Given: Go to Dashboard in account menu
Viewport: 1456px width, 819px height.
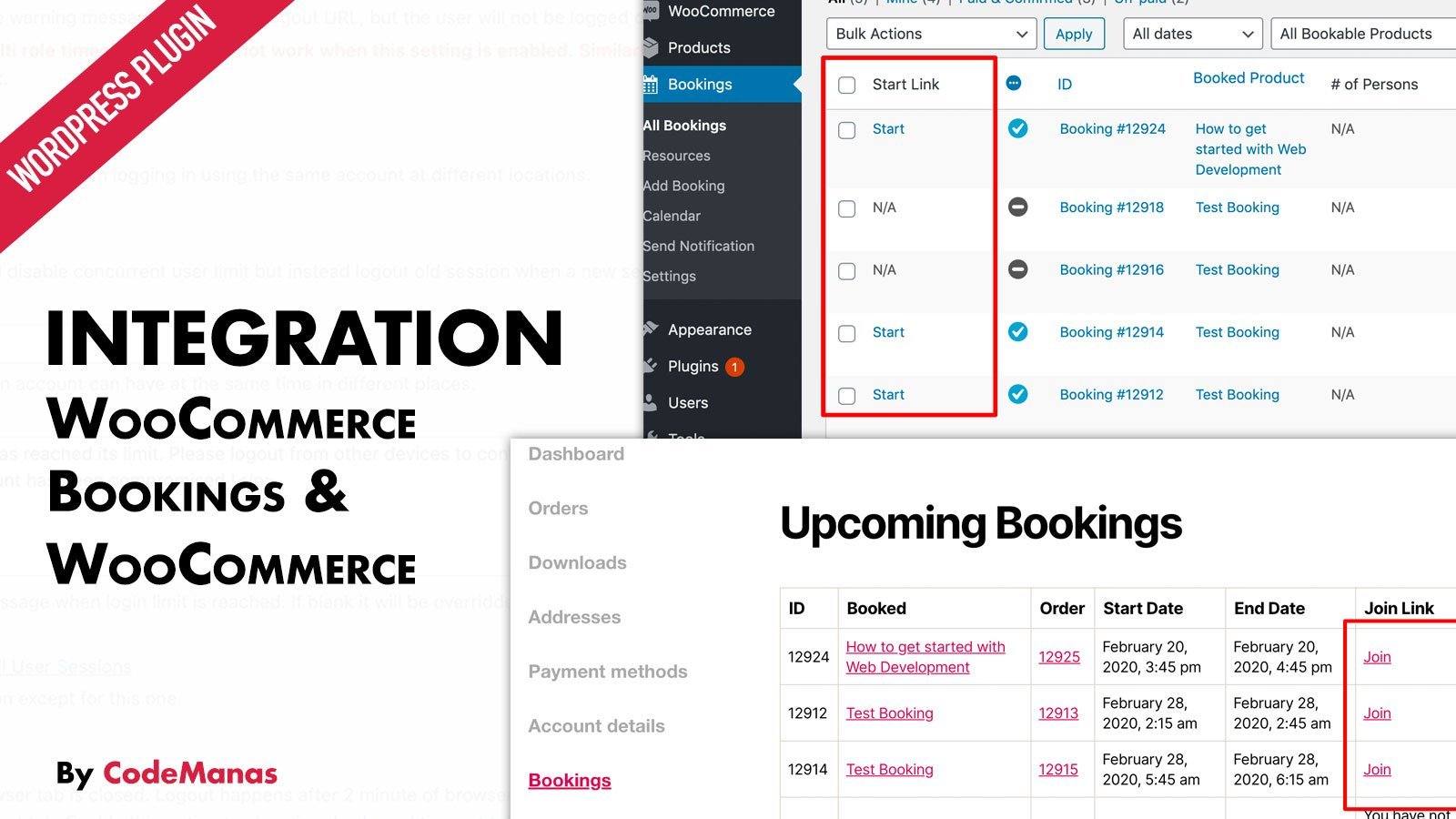Looking at the screenshot, I should [x=576, y=454].
